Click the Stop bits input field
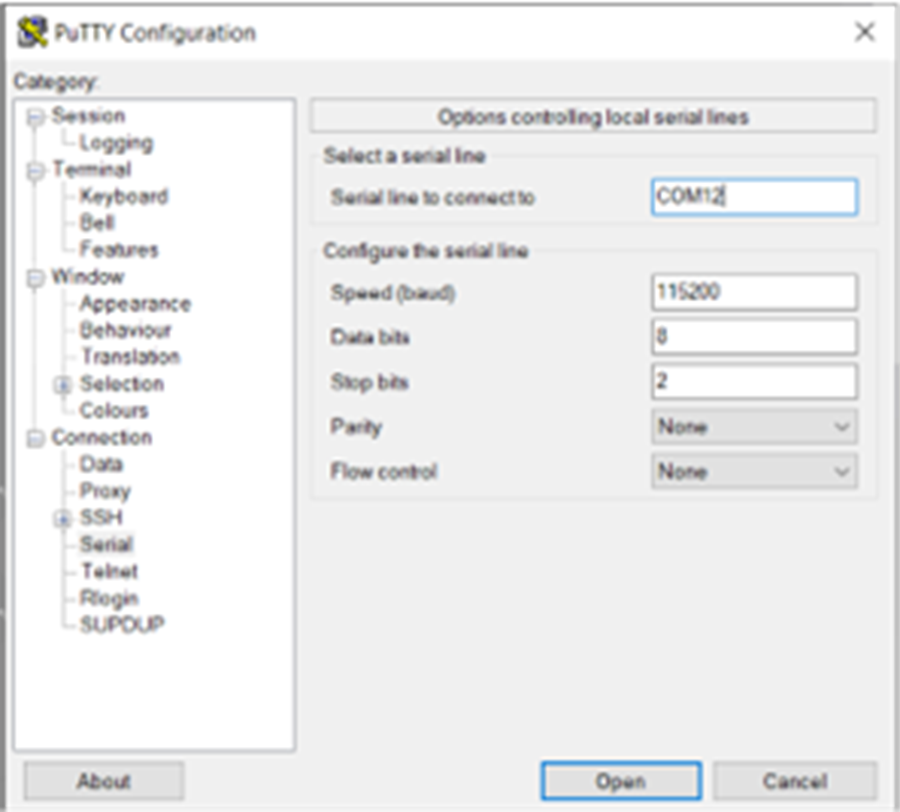900x812 pixels. pos(754,381)
